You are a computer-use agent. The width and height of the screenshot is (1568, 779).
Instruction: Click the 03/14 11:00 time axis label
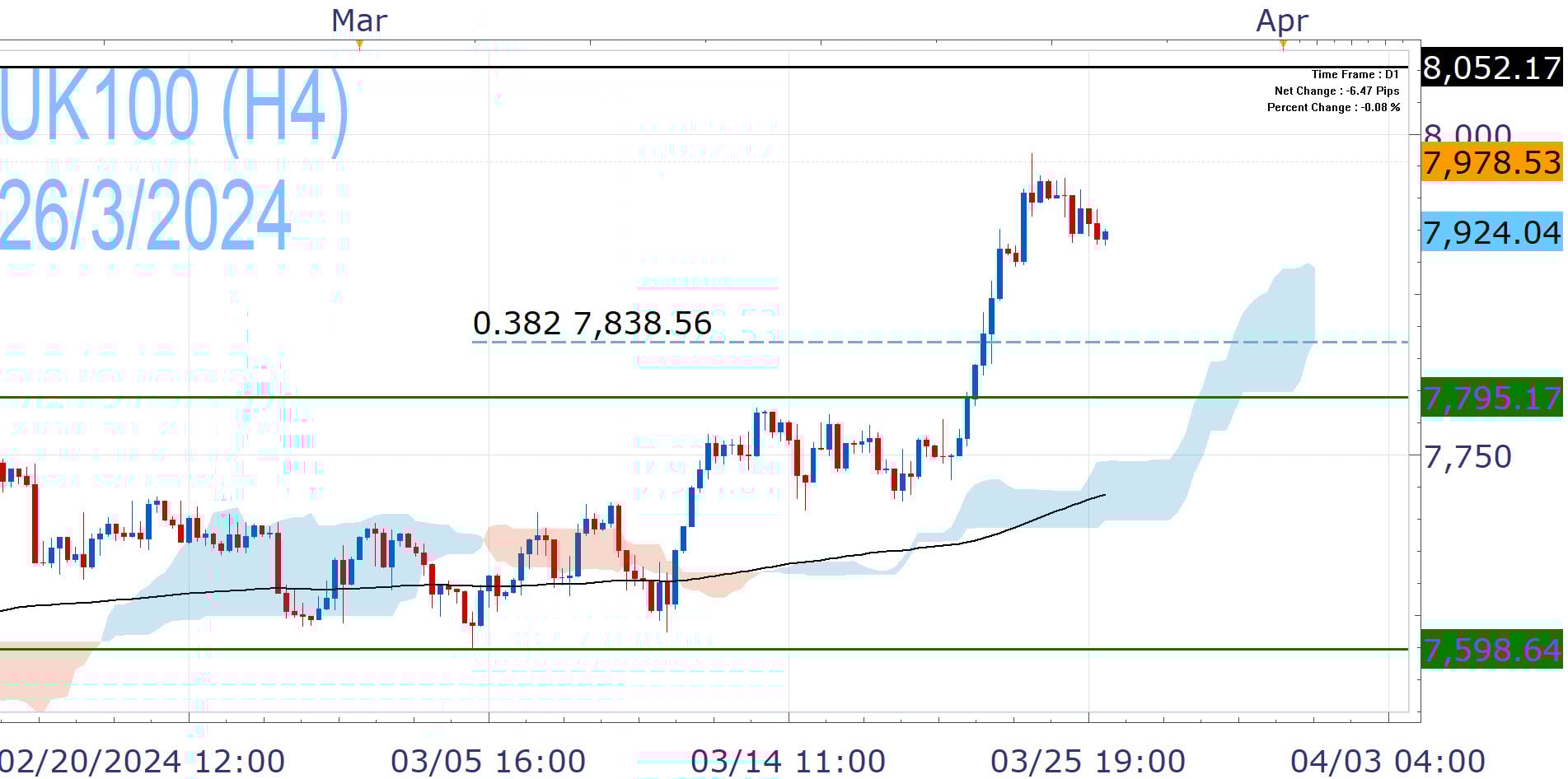788,761
